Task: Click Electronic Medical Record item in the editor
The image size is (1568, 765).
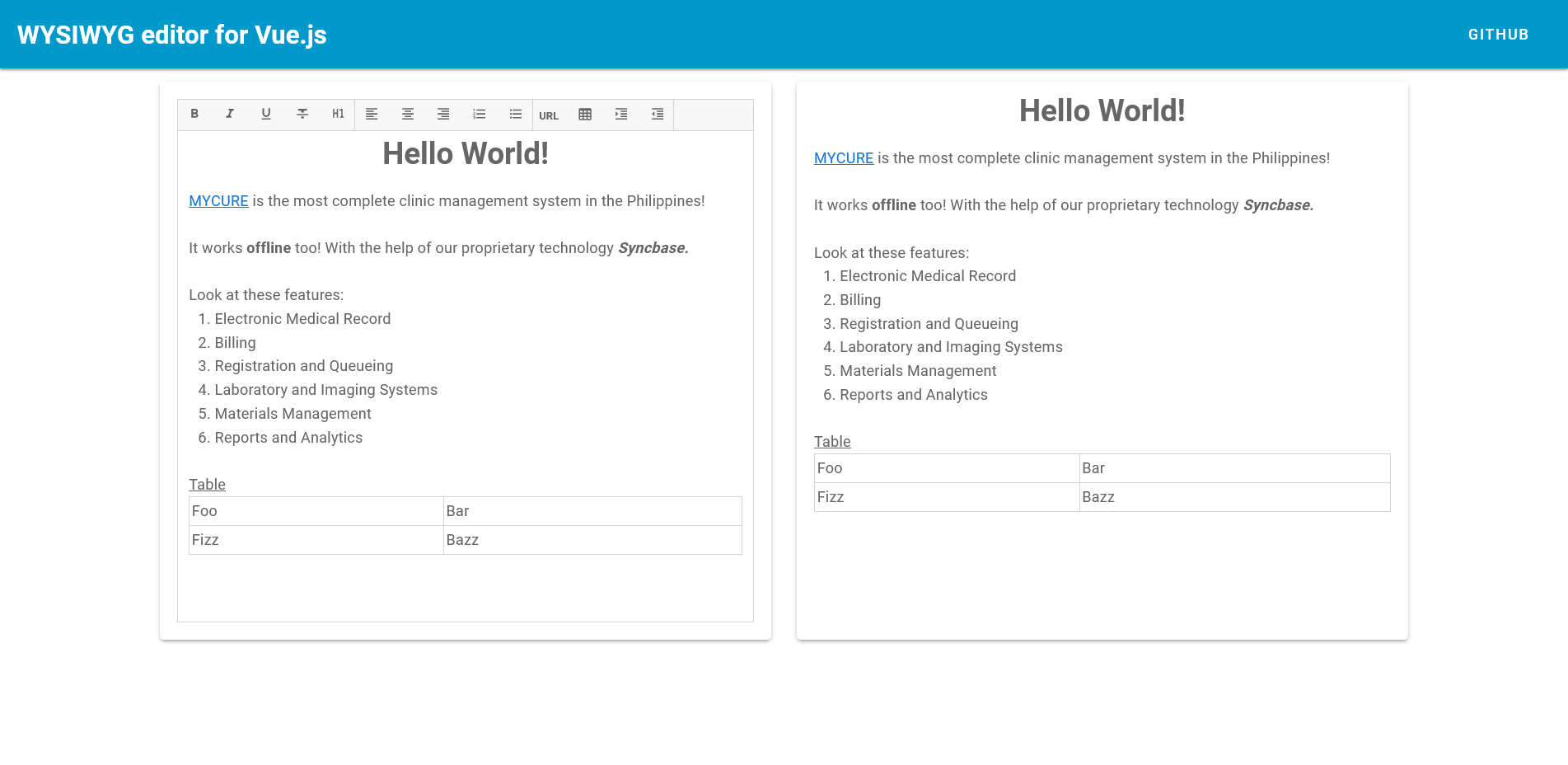Action: tap(302, 319)
